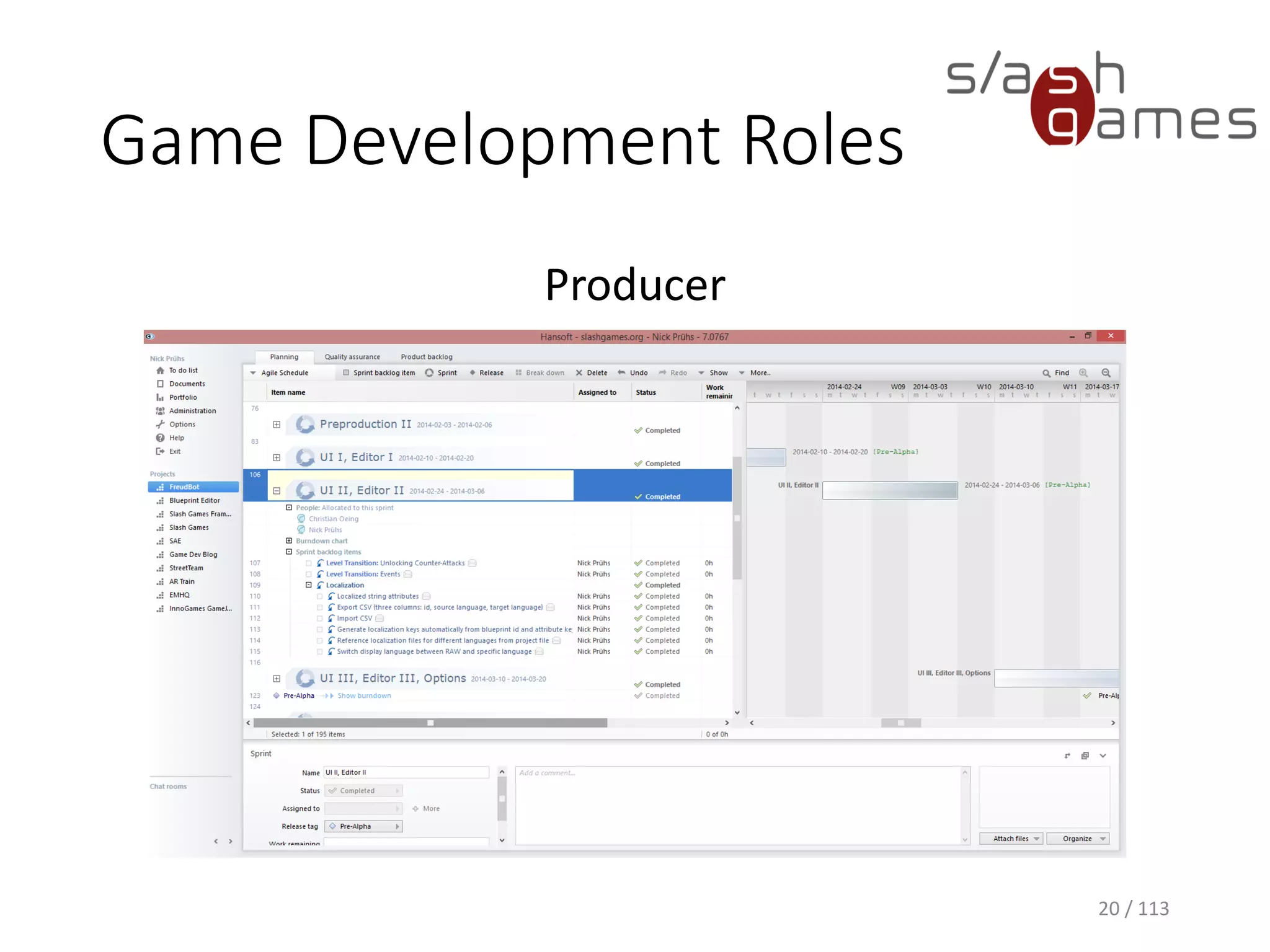This screenshot has width=1270, height=952.
Task: Switch to the Quality assurance tab
Action: click(352, 357)
